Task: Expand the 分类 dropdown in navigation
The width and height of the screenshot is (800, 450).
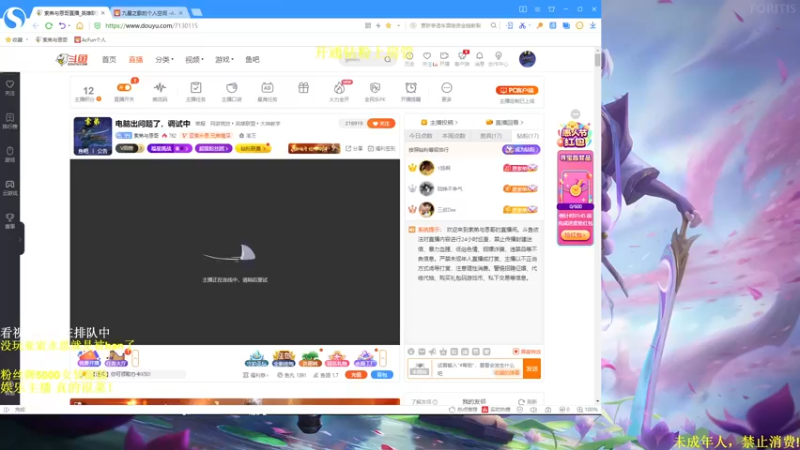Action: [x=165, y=60]
